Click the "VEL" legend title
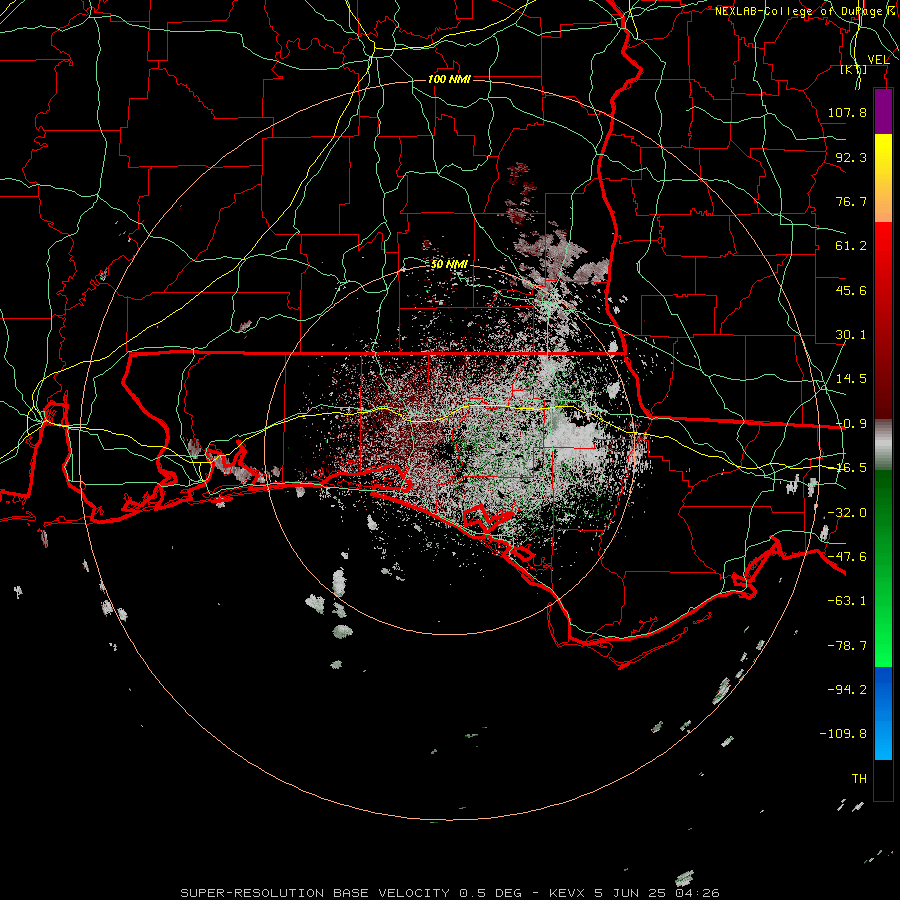Screen dimensions: 900x900 coord(878,60)
